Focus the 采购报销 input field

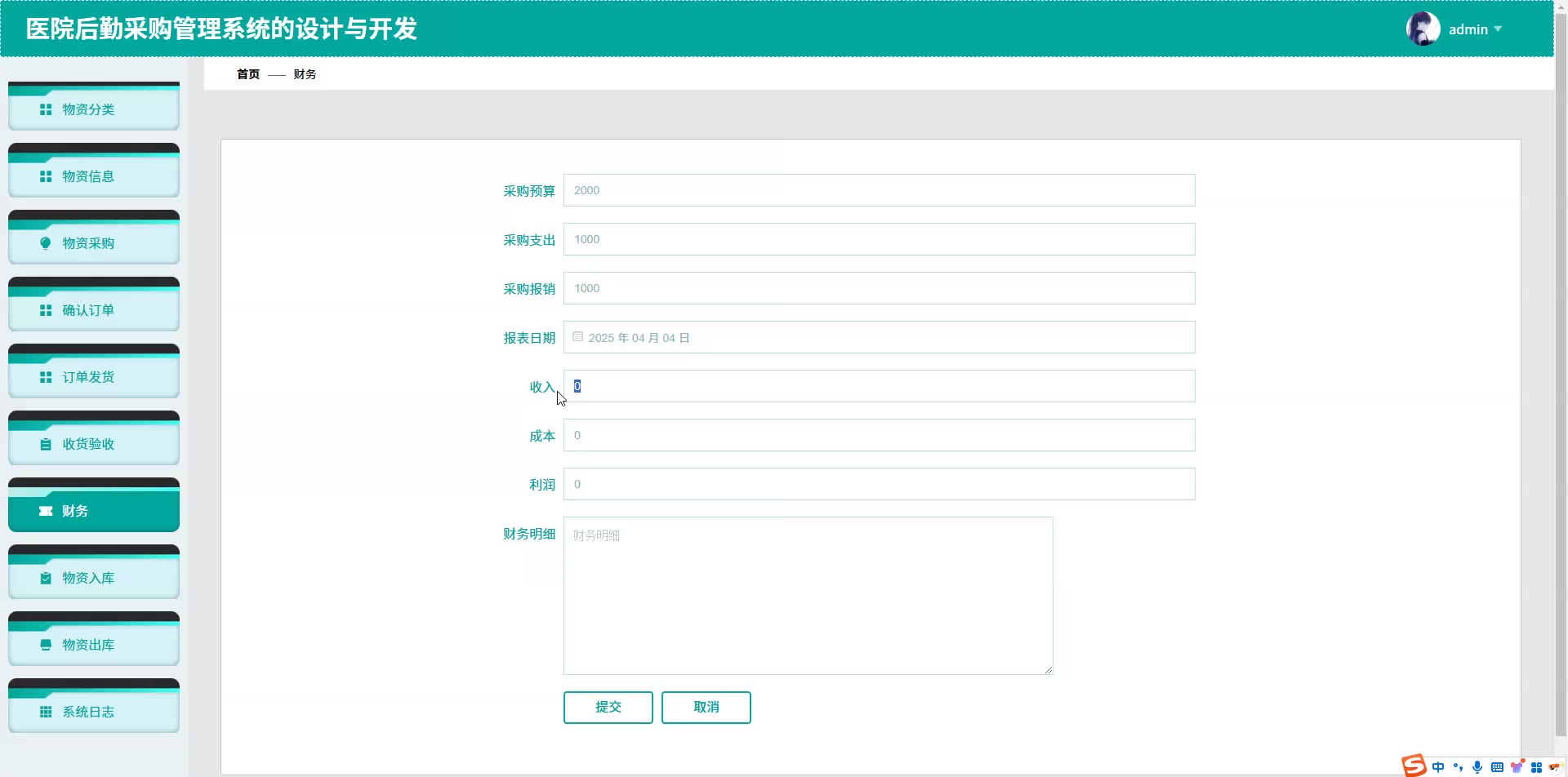(x=880, y=288)
